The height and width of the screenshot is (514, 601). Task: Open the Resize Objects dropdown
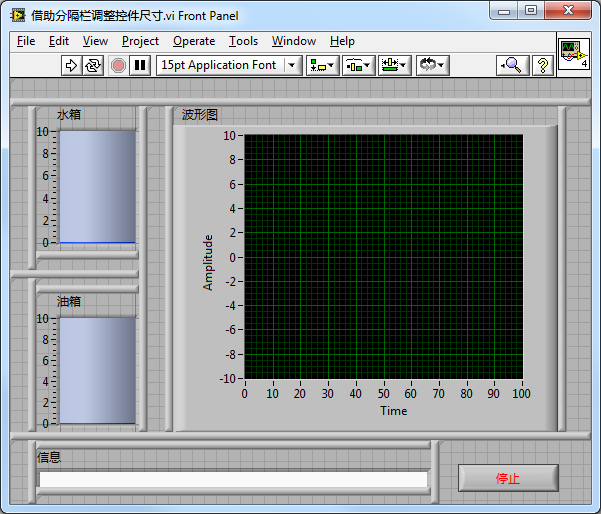point(394,65)
